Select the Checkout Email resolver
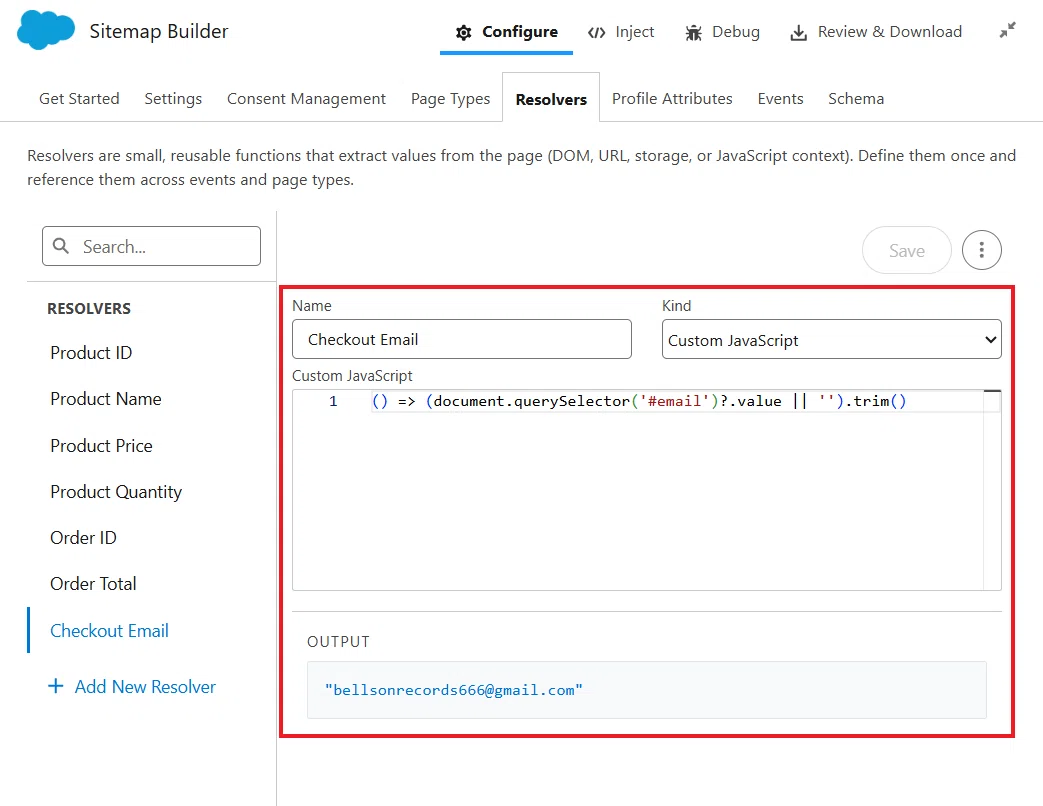Viewport: 1043px width, 806px height. point(109,630)
